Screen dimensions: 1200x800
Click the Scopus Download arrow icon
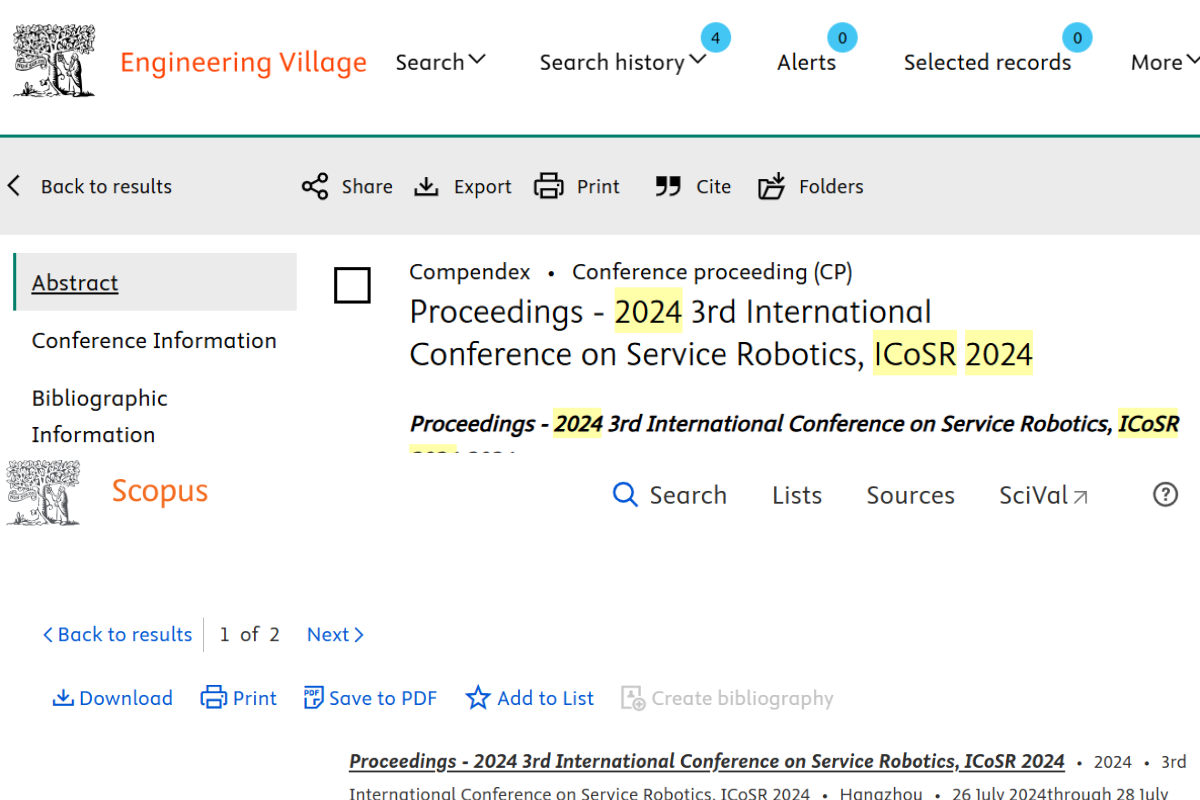(63, 698)
